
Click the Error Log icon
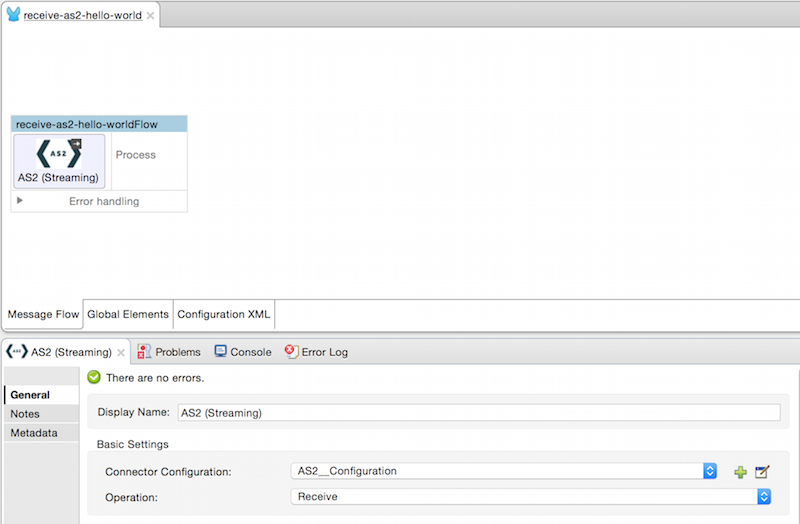(291, 351)
